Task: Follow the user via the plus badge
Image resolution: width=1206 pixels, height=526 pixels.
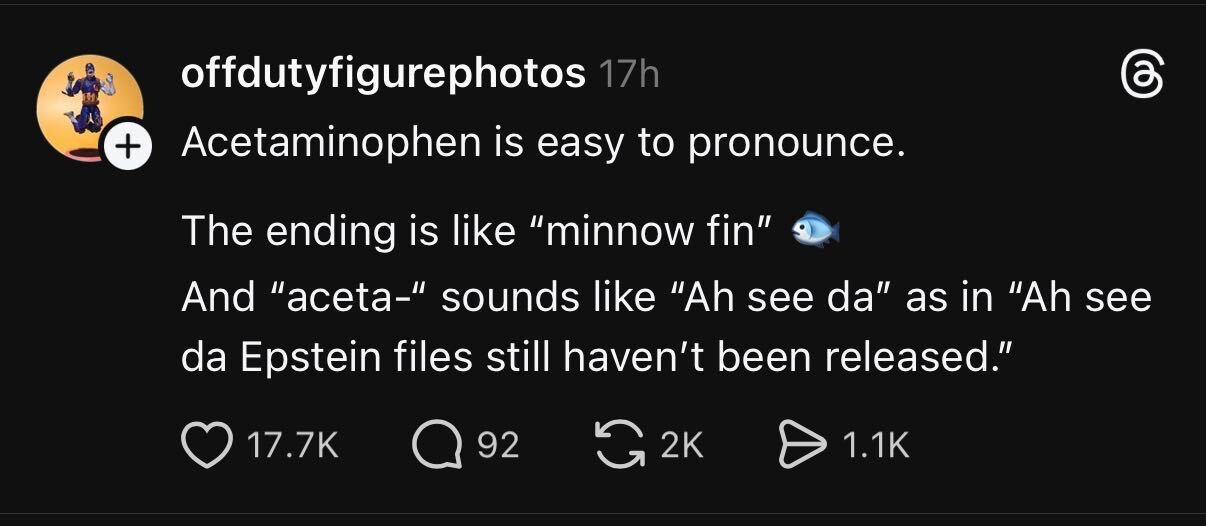Action: [x=126, y=148]
